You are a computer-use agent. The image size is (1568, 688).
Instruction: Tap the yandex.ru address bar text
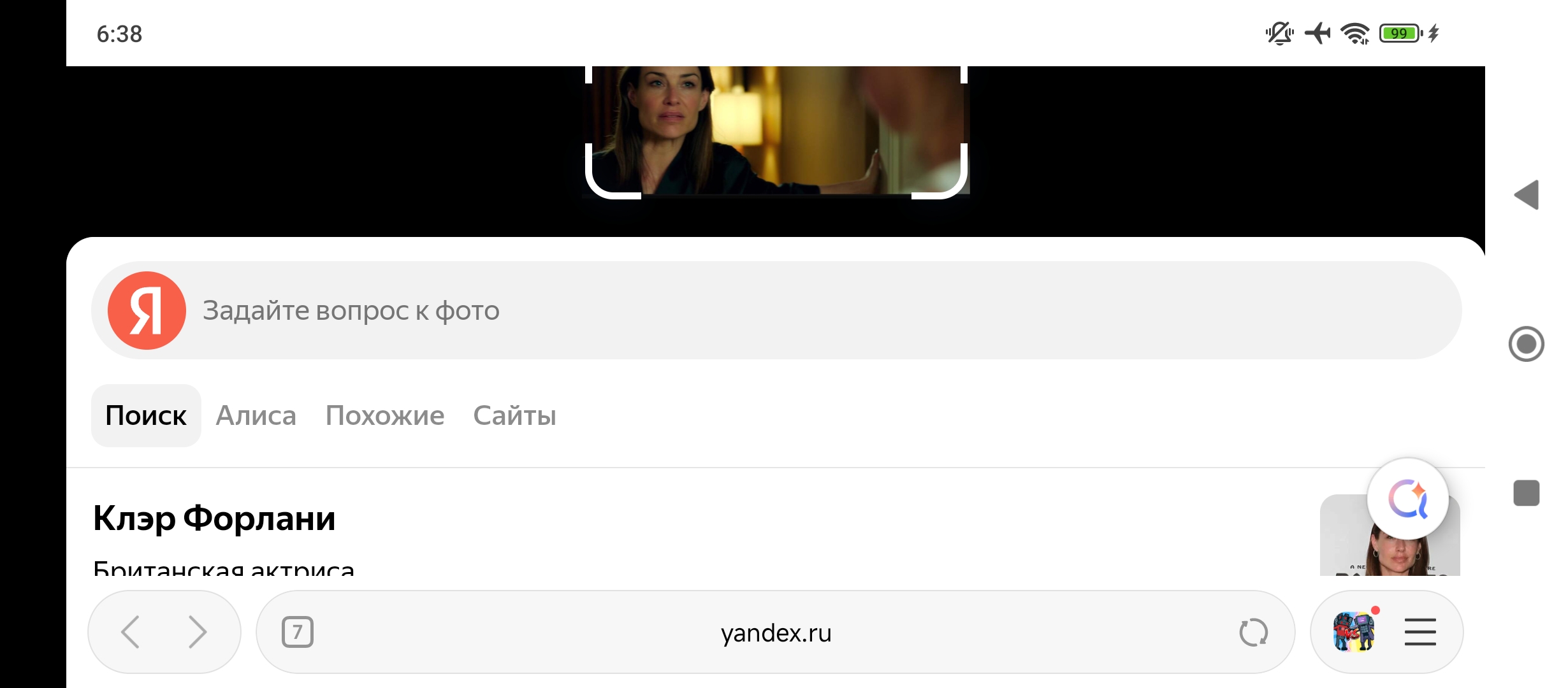coord(776,633)
